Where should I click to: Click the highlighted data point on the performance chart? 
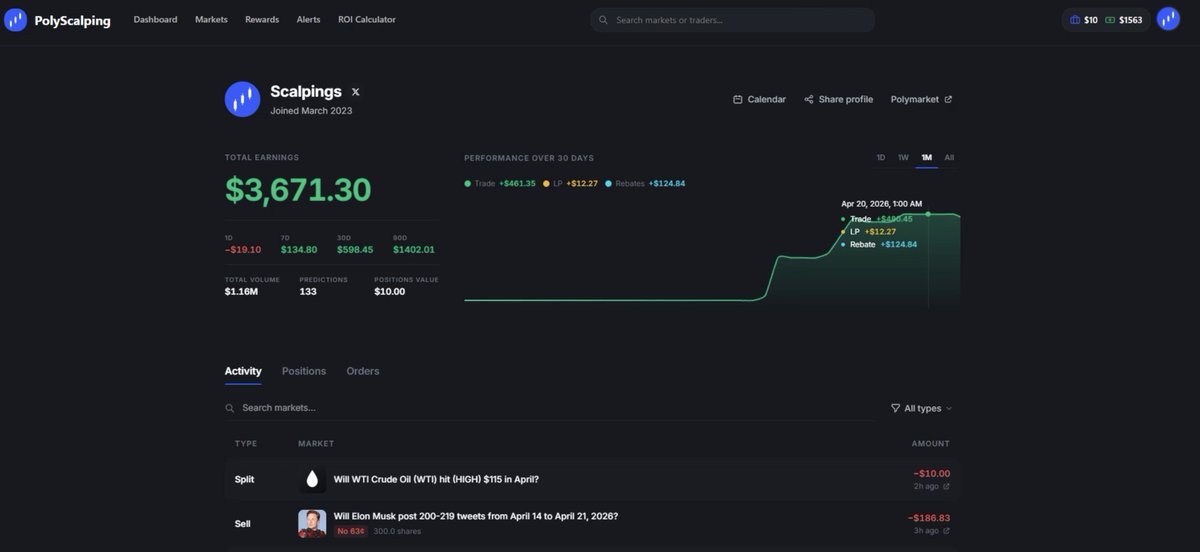coord(928,214)
